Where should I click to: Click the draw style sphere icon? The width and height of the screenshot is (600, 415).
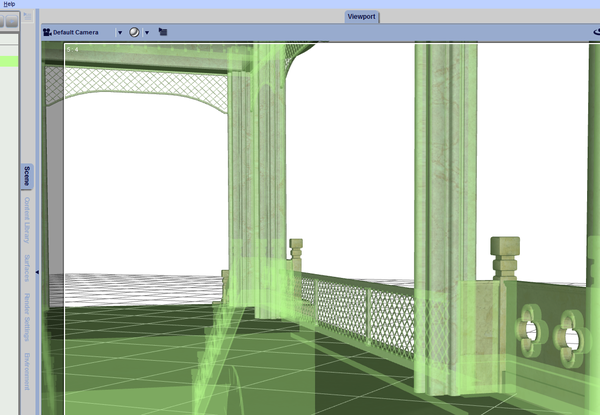[134, 32]
